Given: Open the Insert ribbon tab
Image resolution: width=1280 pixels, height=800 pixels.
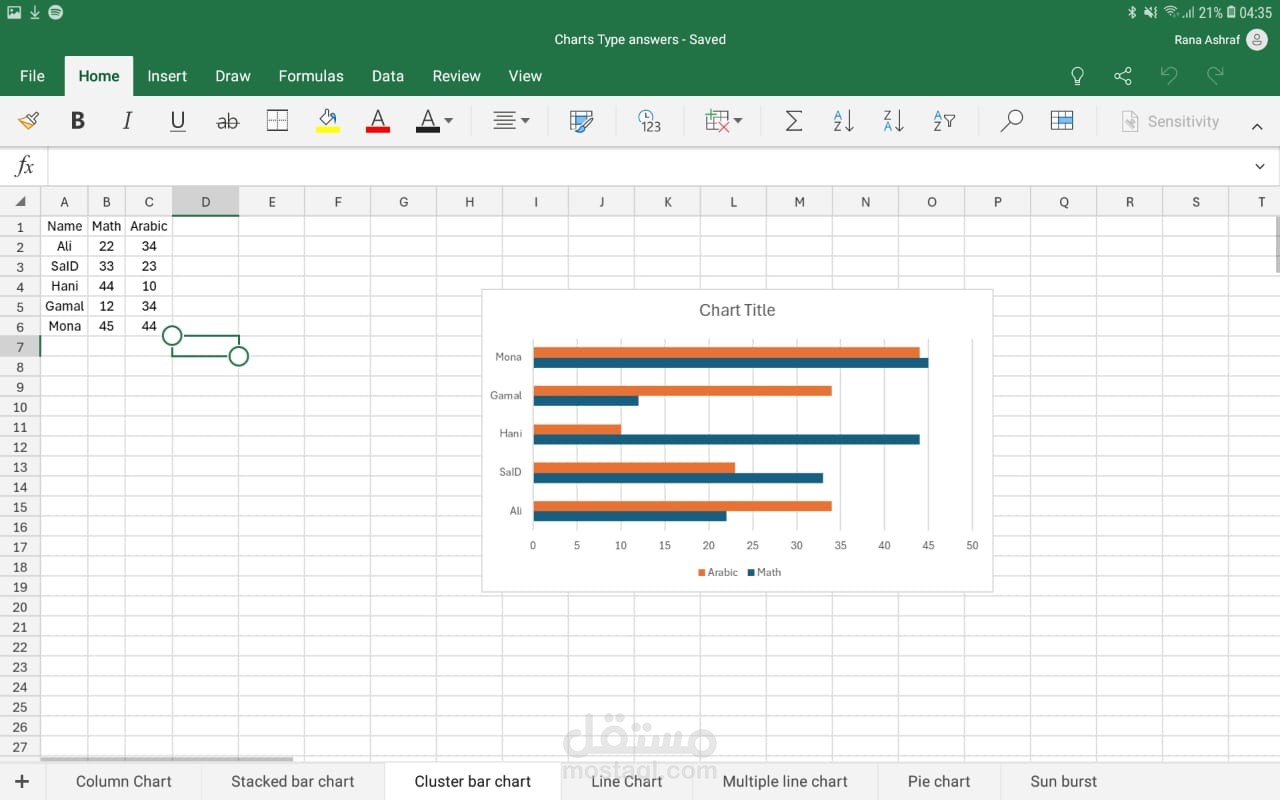Looking at the screenshot, I should 167,76.
